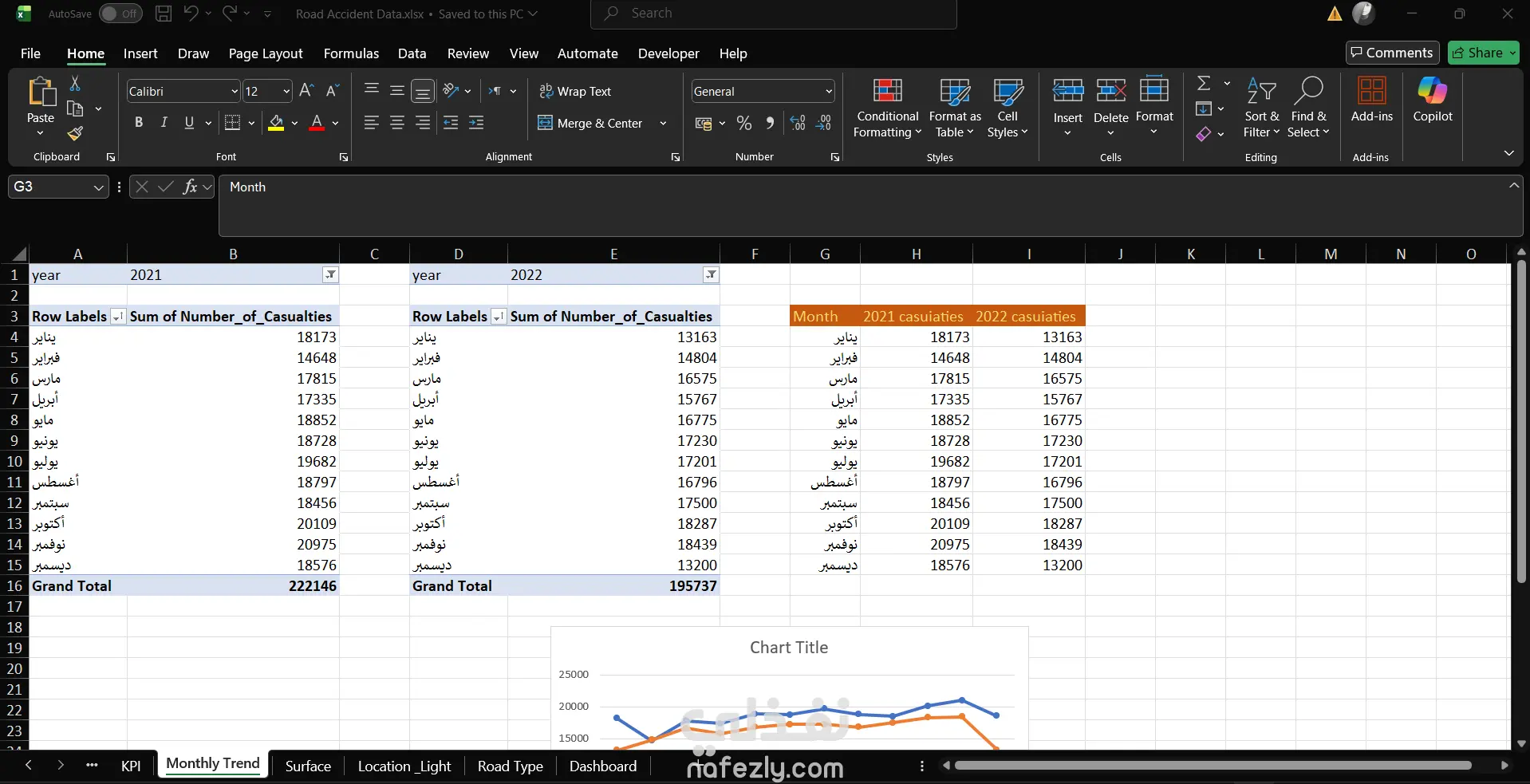Expand the General number format dropdown
Screen dimensions: 1530x784
coord(828,92)
